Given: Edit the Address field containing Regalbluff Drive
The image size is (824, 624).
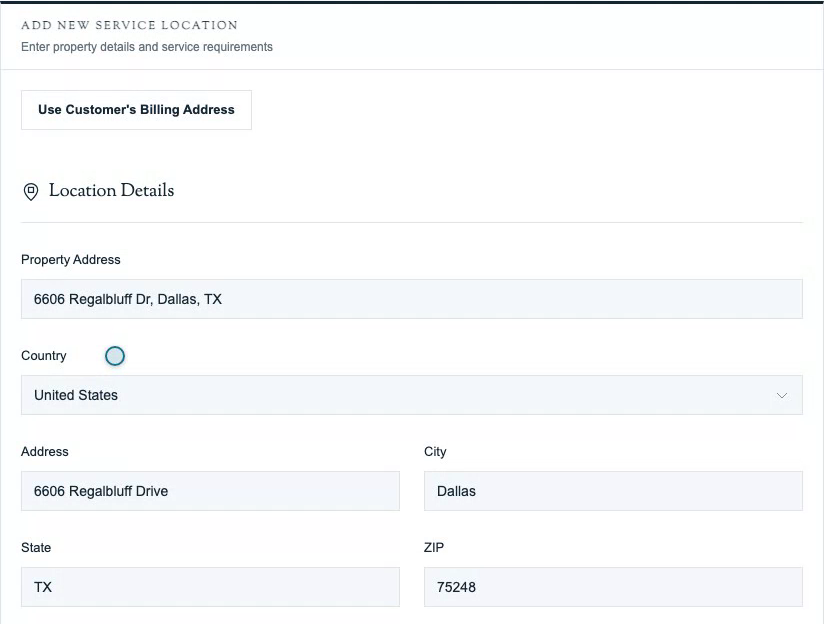Looking at the screenshot, I should tap(210, 491).
